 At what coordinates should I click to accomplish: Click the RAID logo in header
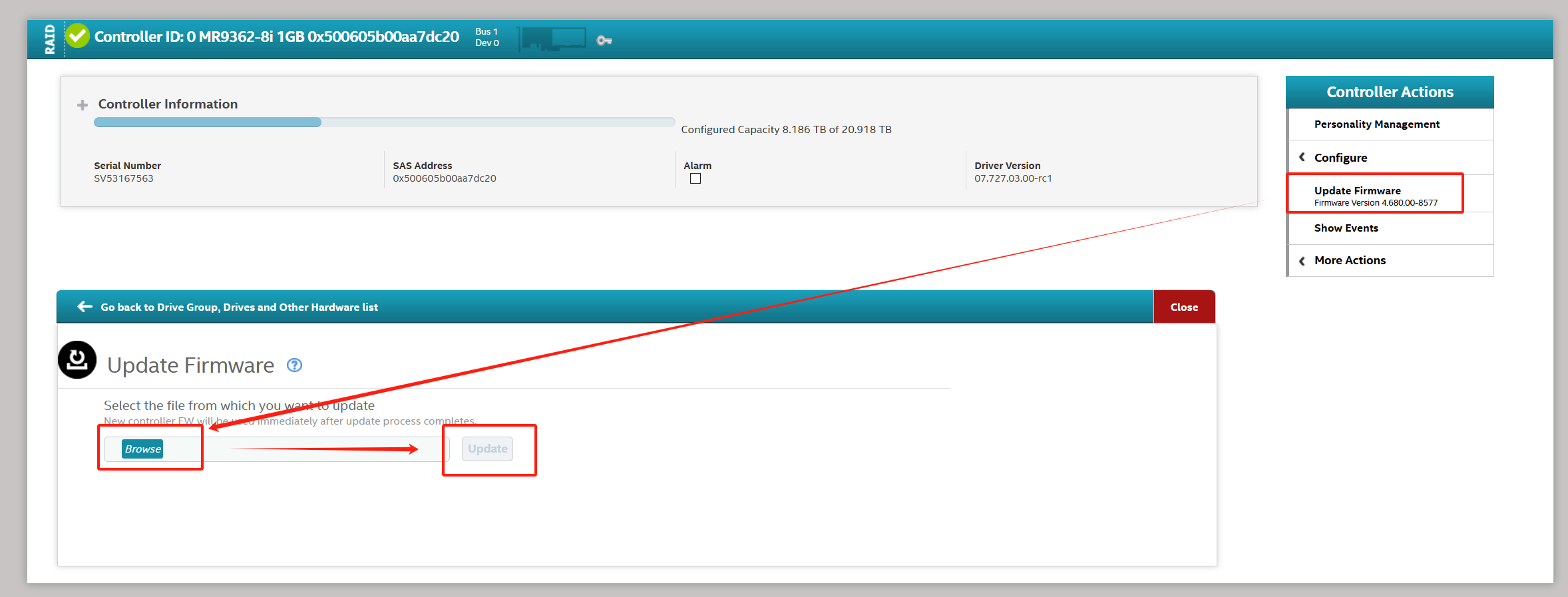50,39
